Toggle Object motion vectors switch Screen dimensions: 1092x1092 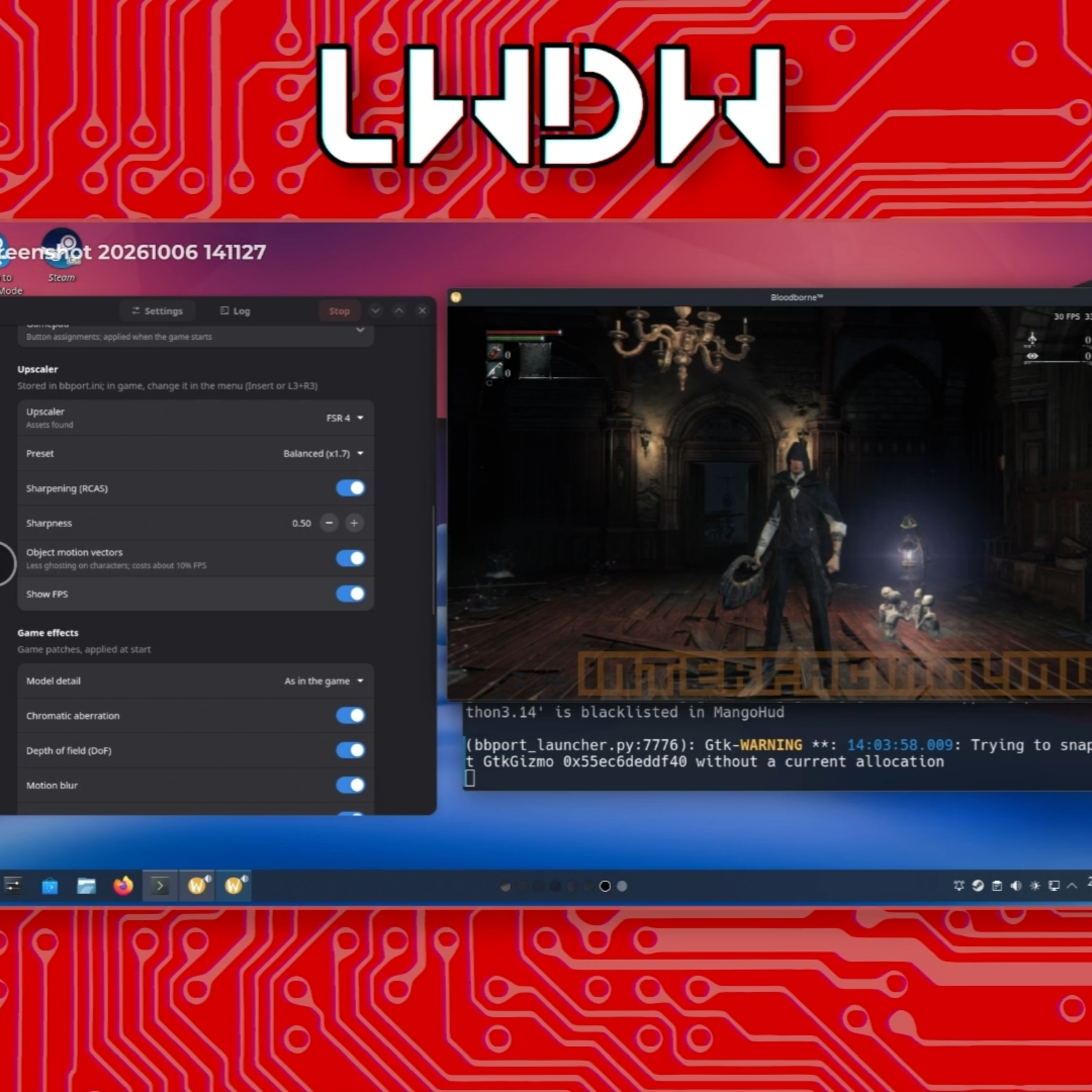(351, 558)
